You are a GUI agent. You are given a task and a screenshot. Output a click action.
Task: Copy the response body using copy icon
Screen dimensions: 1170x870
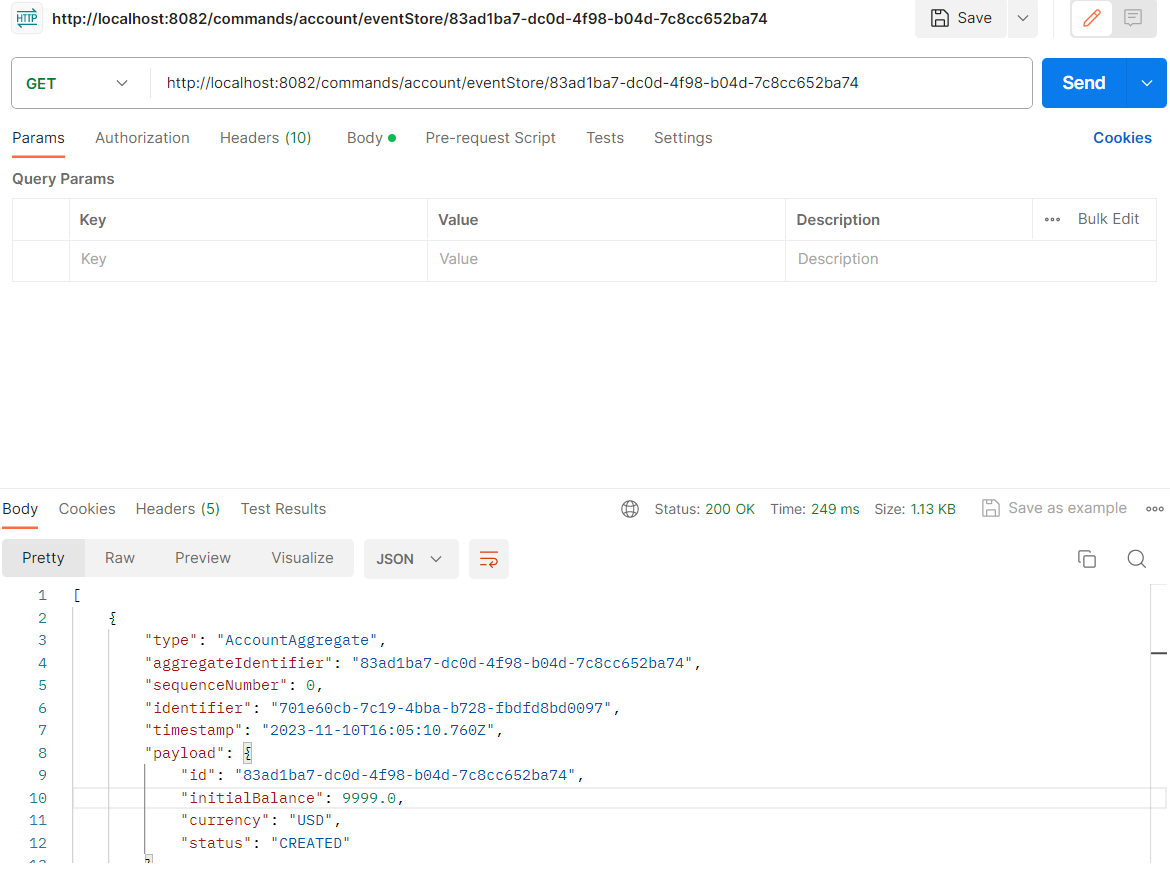tap(1087, 559)
